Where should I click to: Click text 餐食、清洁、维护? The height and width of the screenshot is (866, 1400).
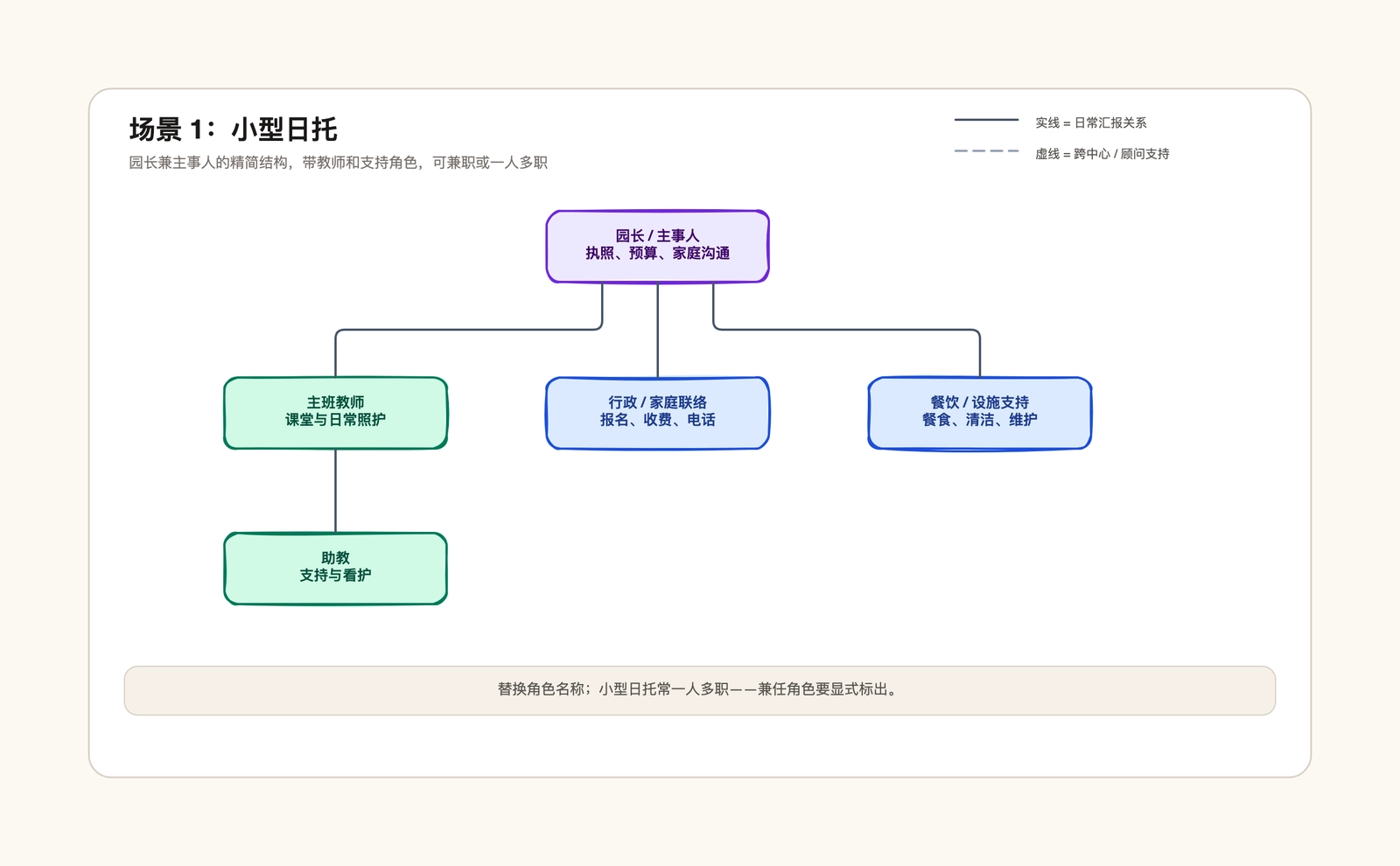click(x=980, y=420)
